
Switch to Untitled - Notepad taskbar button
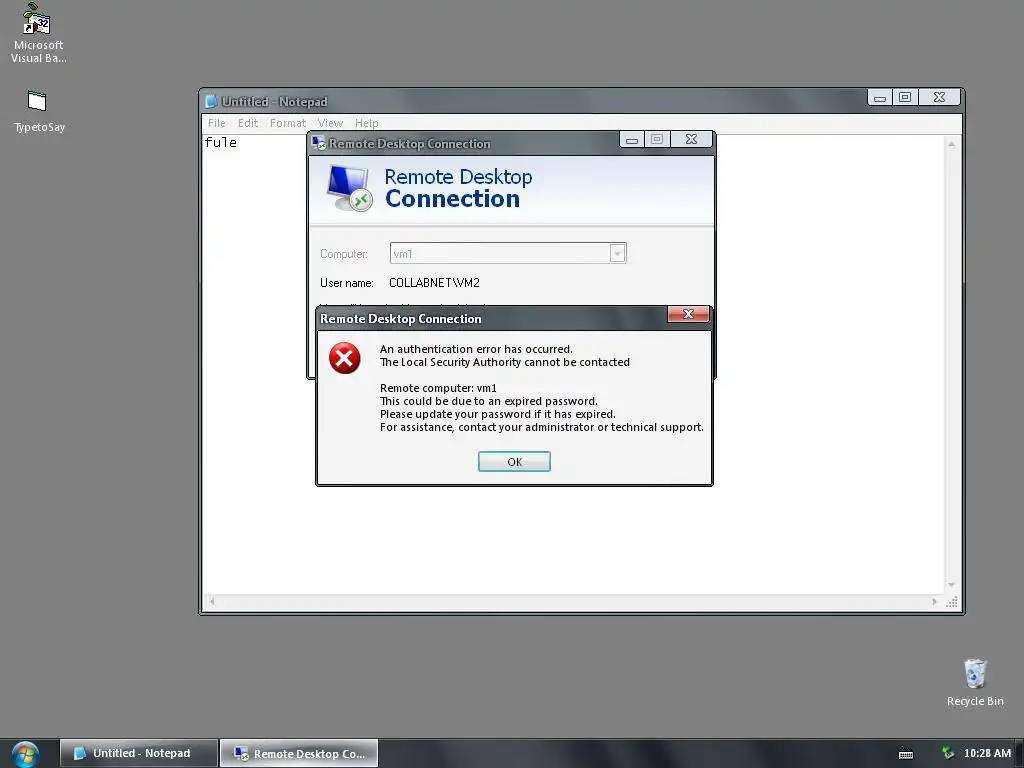138,753
